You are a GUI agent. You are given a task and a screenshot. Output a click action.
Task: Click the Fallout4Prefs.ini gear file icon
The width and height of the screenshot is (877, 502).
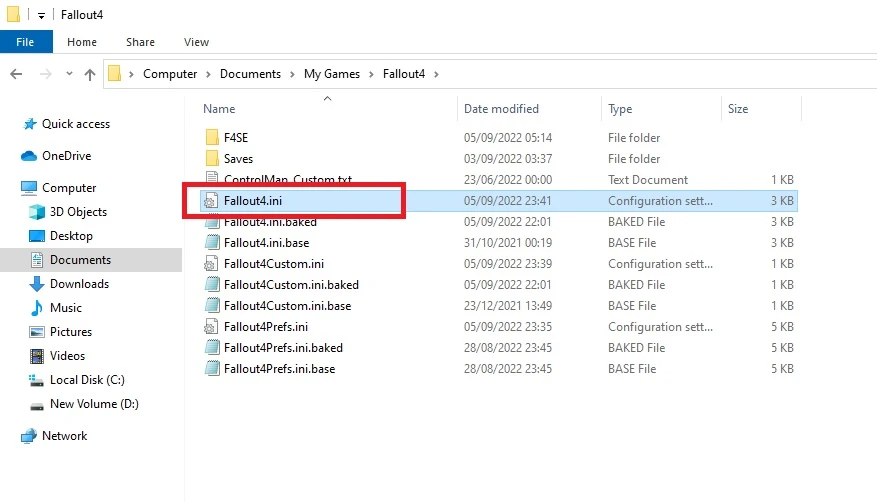tap(211, 327)
